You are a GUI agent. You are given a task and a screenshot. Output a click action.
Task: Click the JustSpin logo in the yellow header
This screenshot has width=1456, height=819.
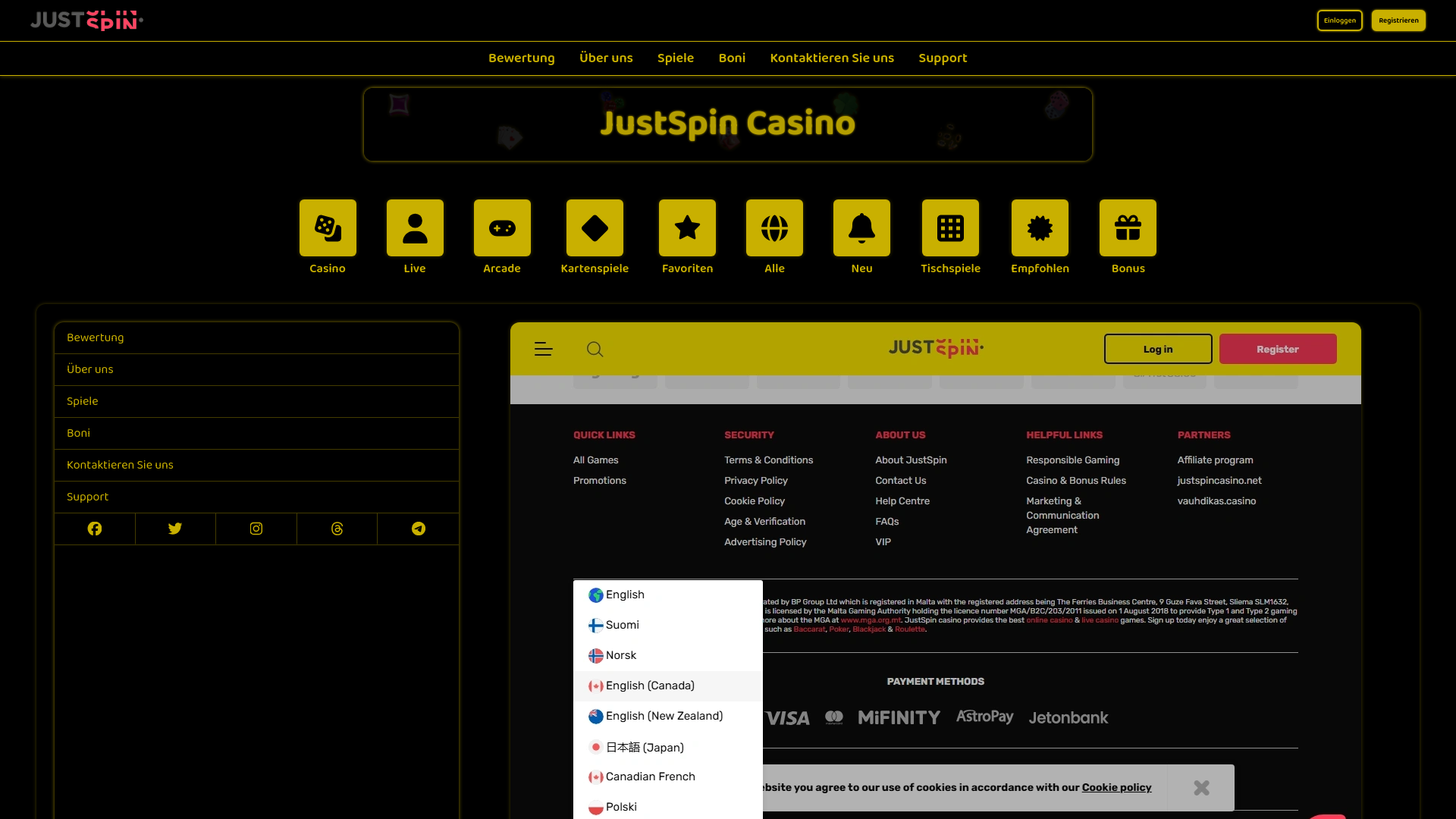936,348
